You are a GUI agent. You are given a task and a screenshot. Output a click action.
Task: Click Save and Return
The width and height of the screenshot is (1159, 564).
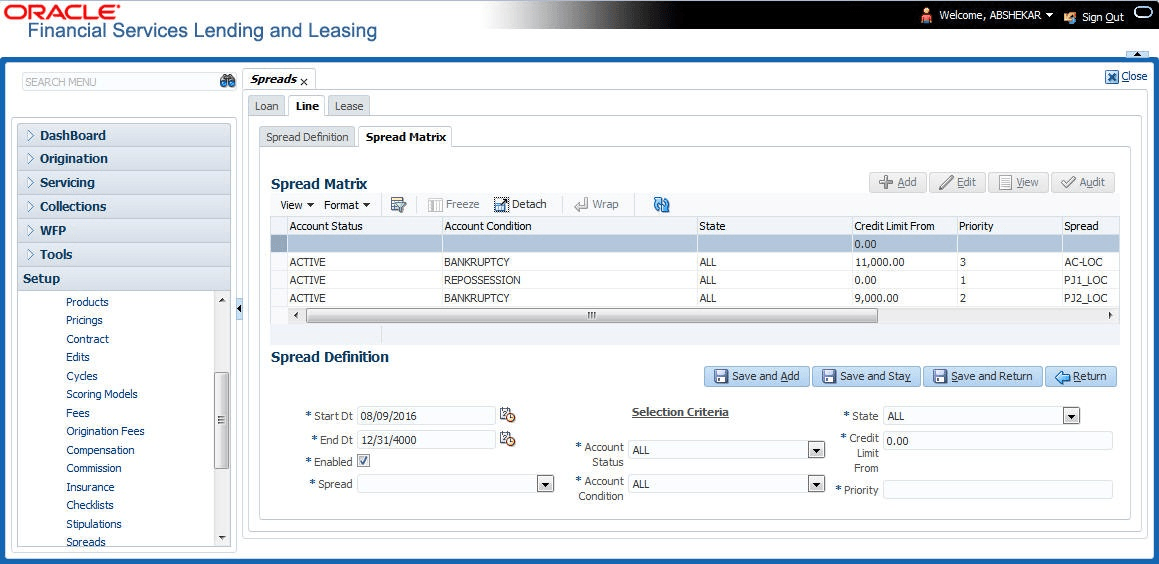(983, 376)
